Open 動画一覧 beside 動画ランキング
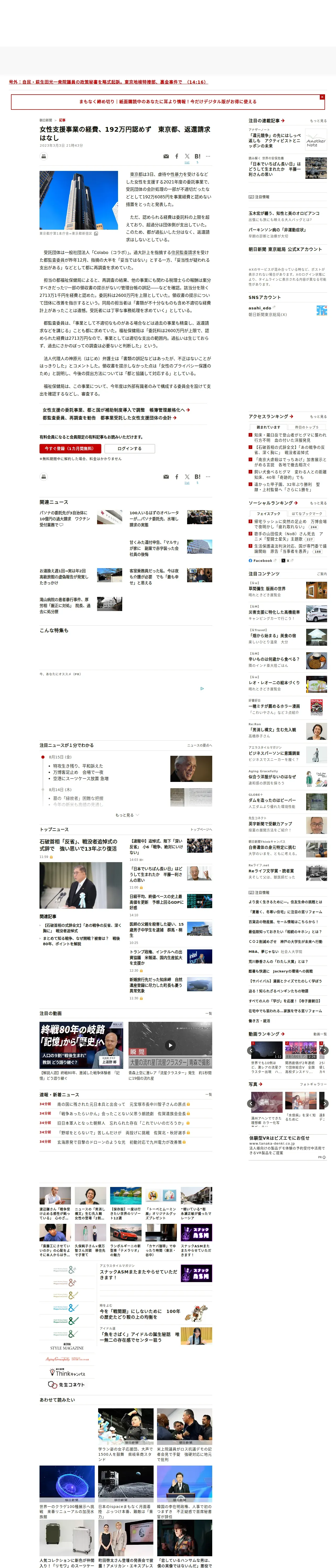 (x=320, y=1034)
